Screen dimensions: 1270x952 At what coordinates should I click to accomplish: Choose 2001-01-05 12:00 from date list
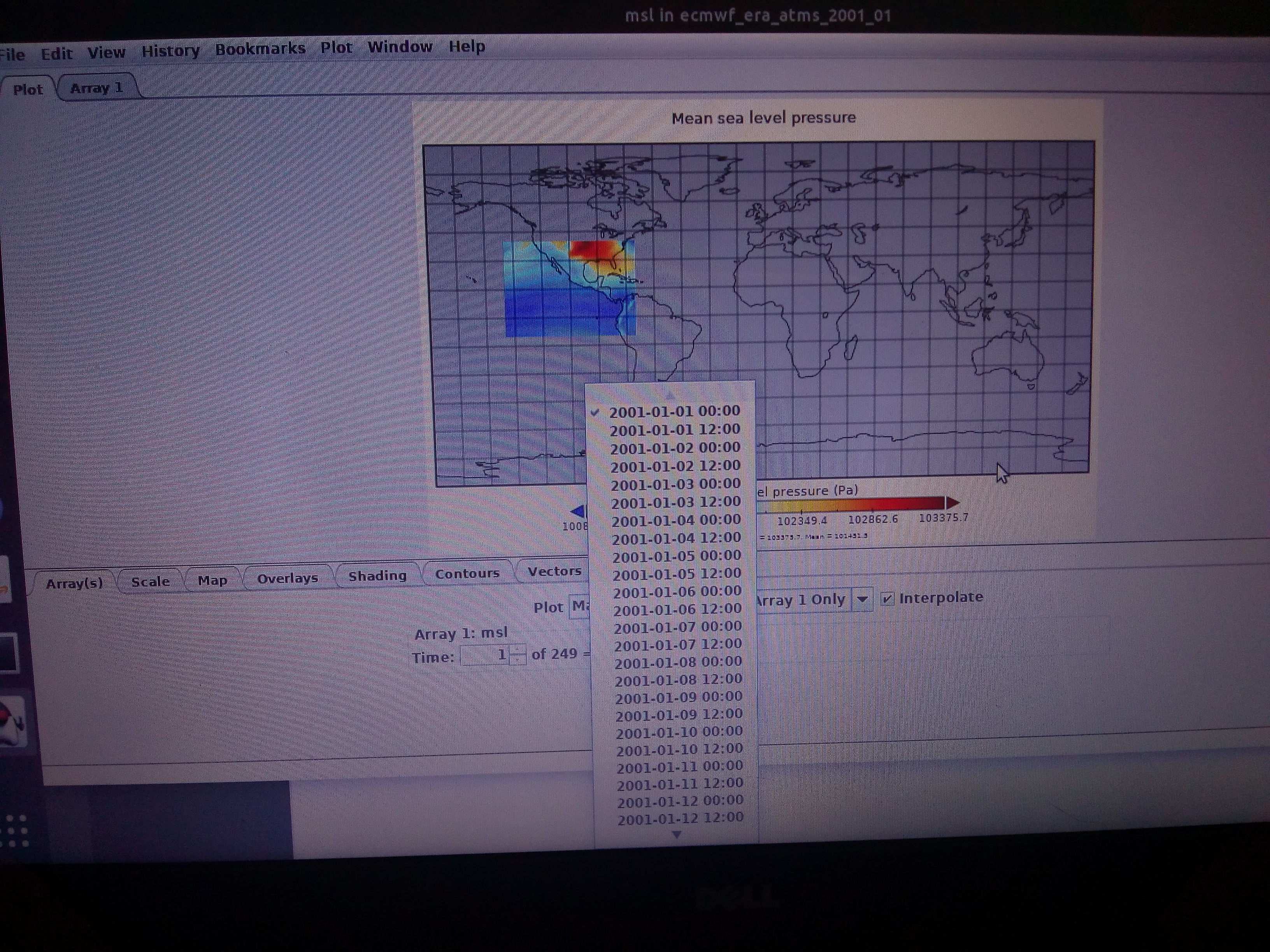676,574
